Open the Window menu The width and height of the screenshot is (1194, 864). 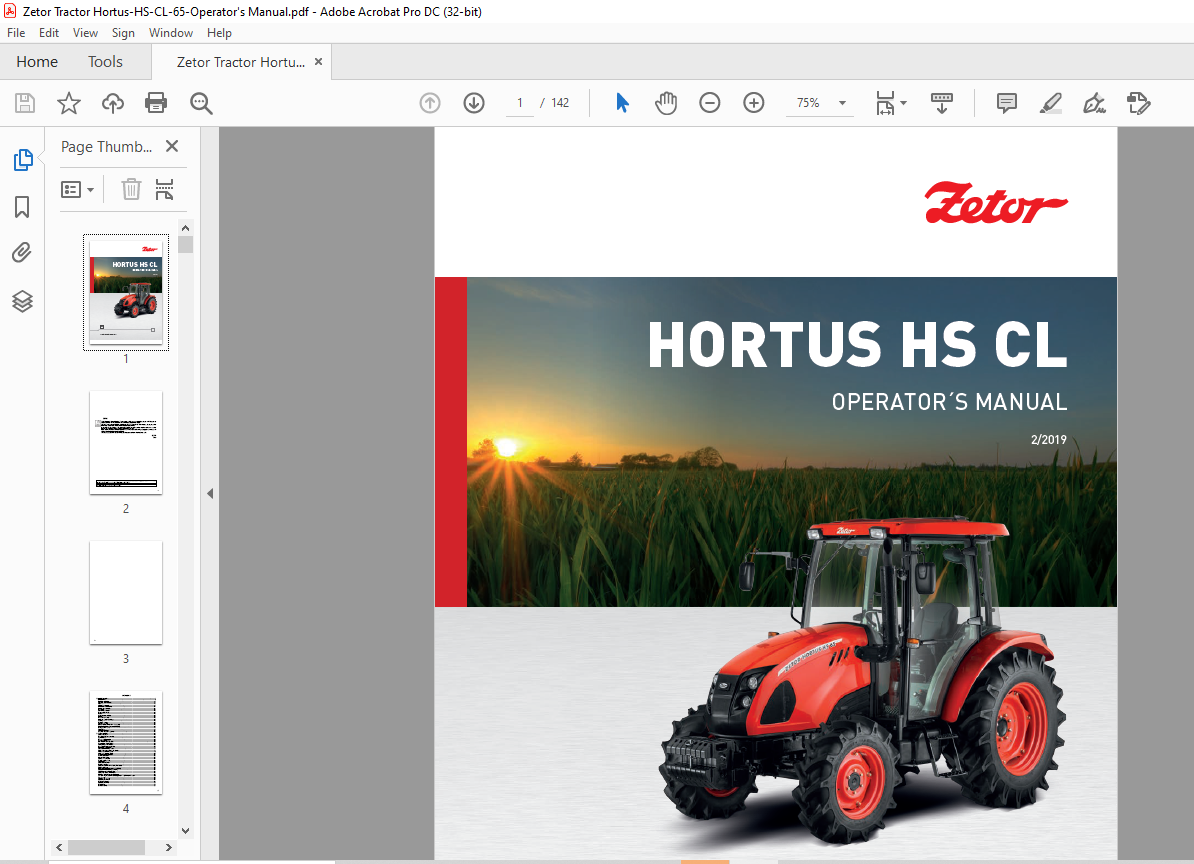(171, 33)
